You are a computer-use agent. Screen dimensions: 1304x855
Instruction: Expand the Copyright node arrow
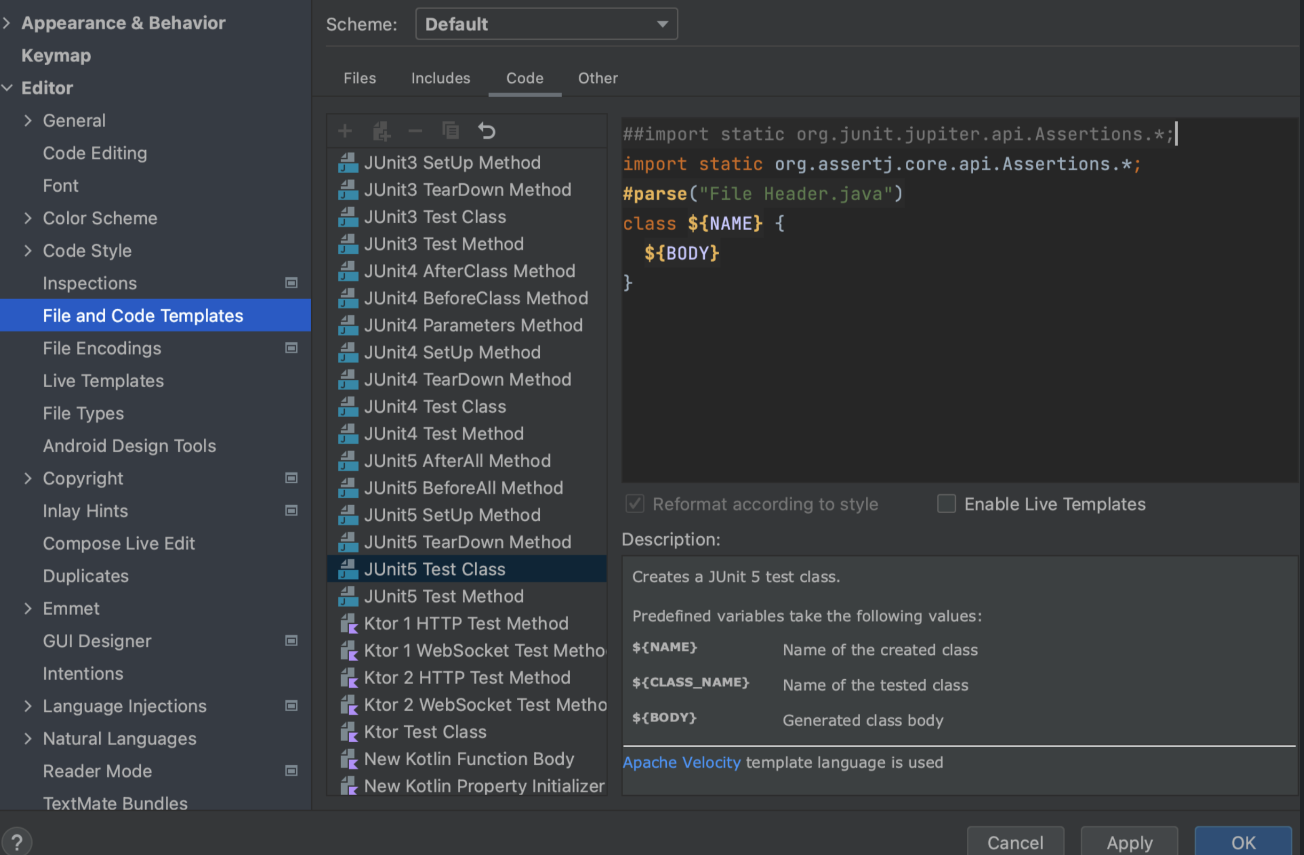(28, 479)
